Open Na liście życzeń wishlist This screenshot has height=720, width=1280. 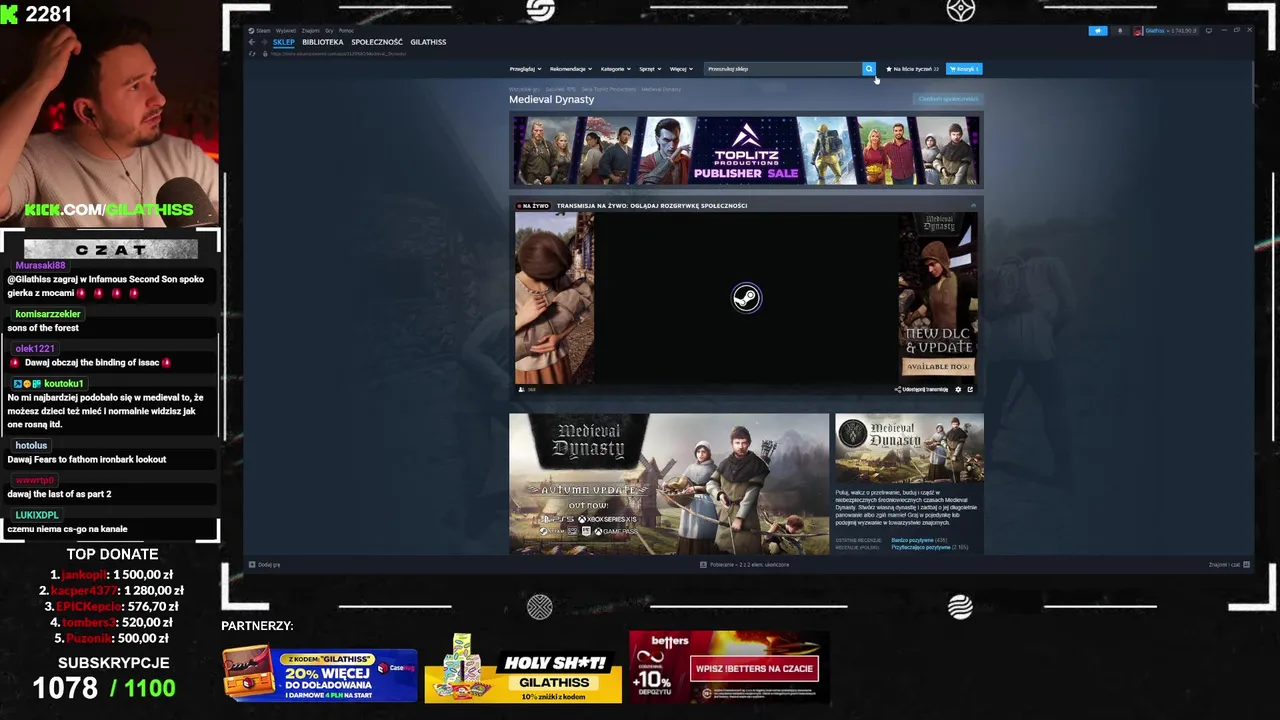pyautogui.click(x=912, y=69)
